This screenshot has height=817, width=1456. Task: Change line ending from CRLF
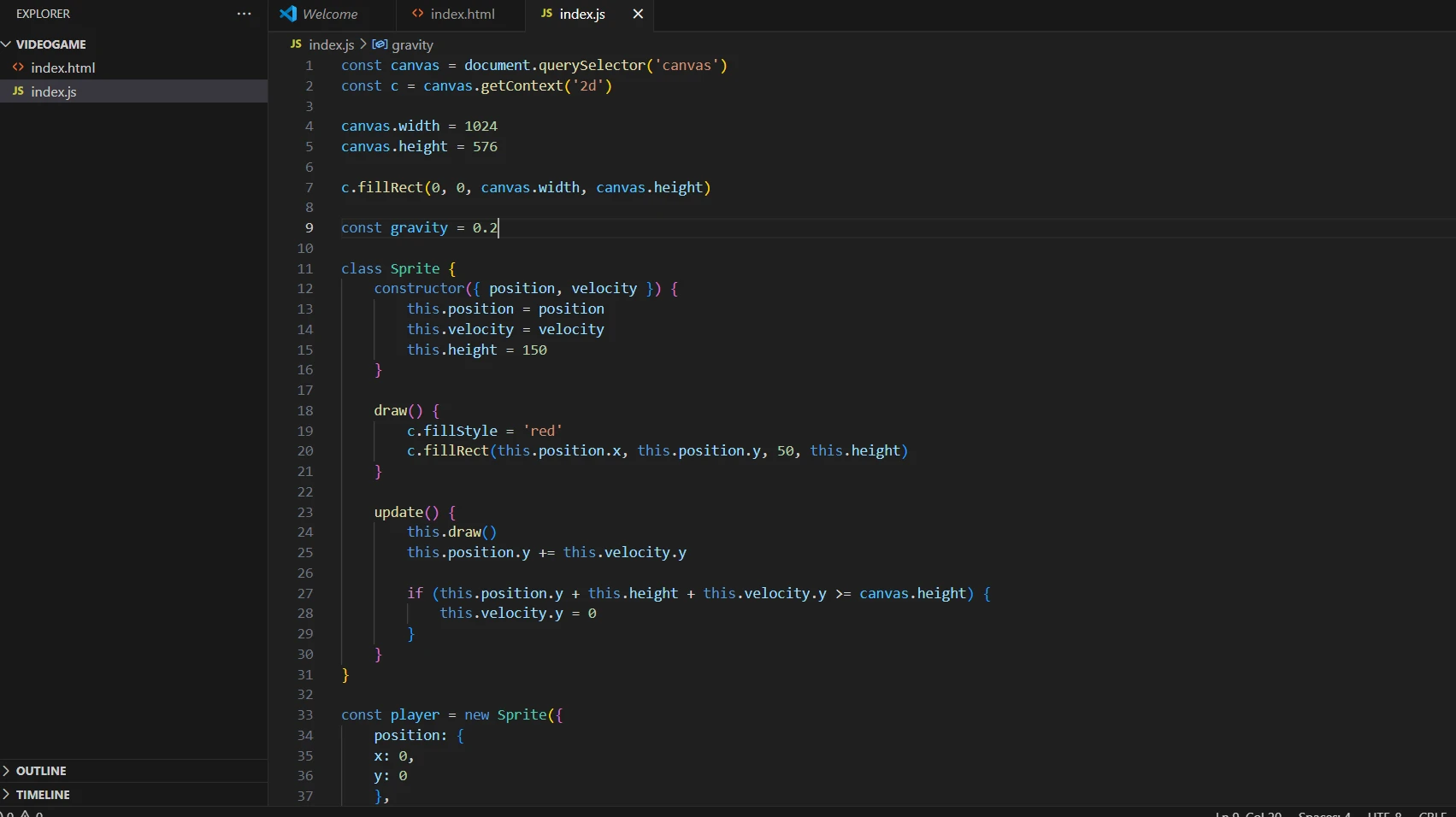point(1432,814)
